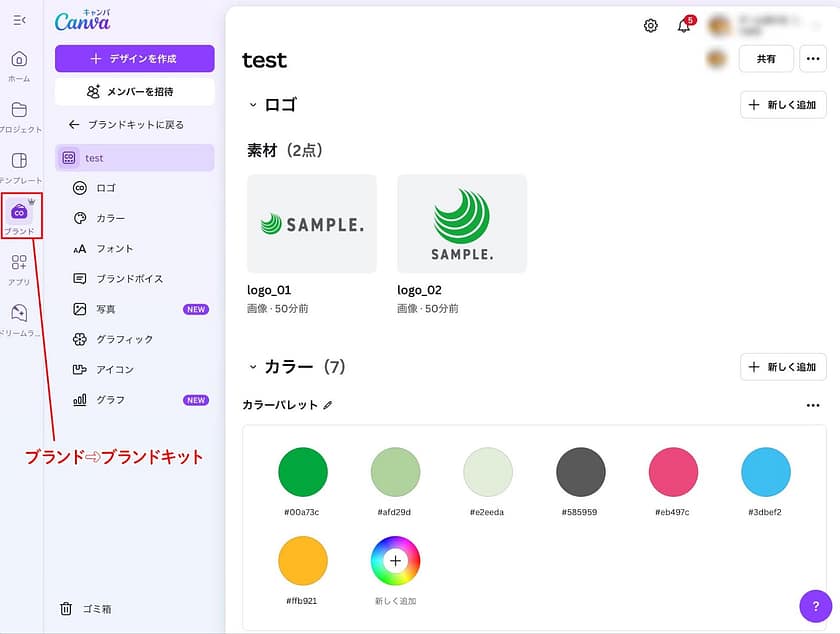Collapse the ロゴ section chevron
The width and height of the screenshot is (840, 634).
tap(252, 105)
